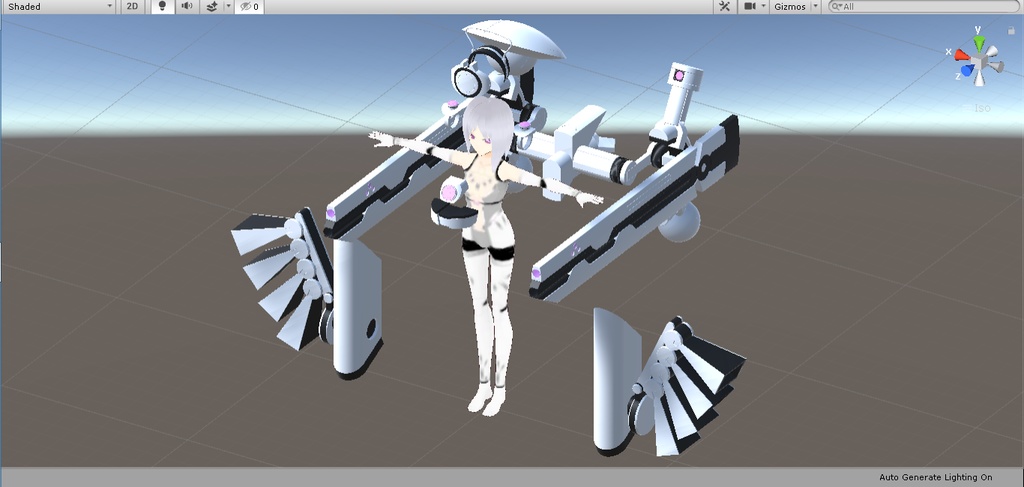1024x487 pixels.
Task: Click the center cube of orientation gizmo
Action: [979, 61]
